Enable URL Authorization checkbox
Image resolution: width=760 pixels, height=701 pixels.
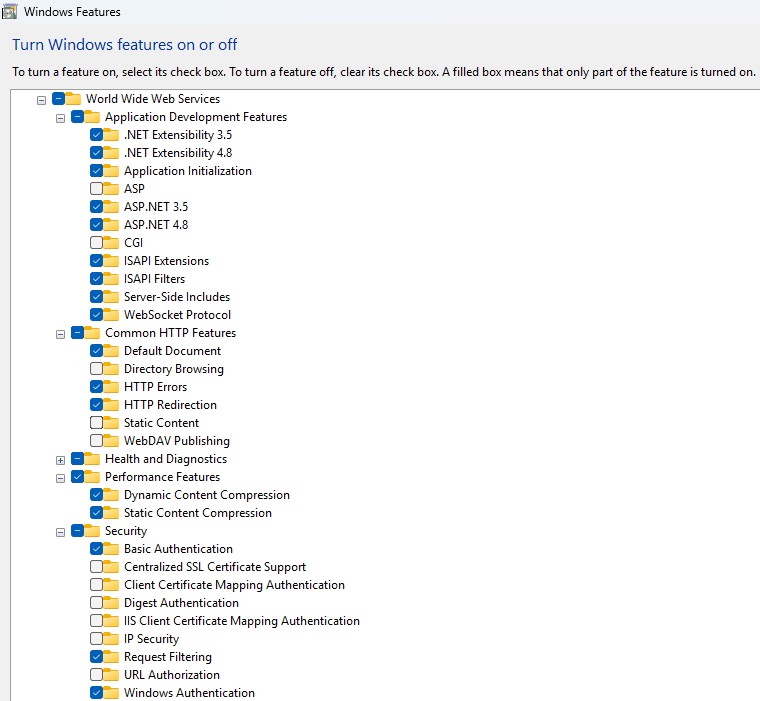96,674
